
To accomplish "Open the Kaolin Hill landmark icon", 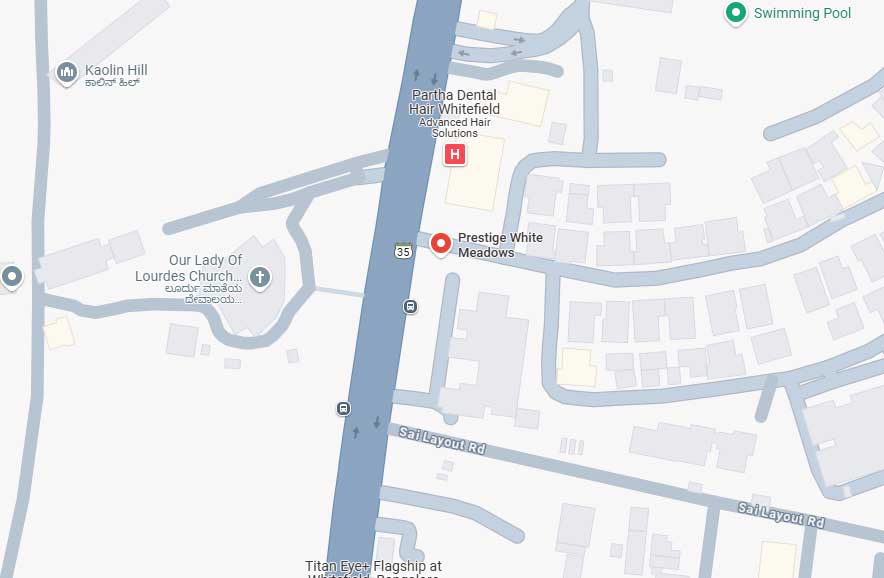I will (67, 73).
